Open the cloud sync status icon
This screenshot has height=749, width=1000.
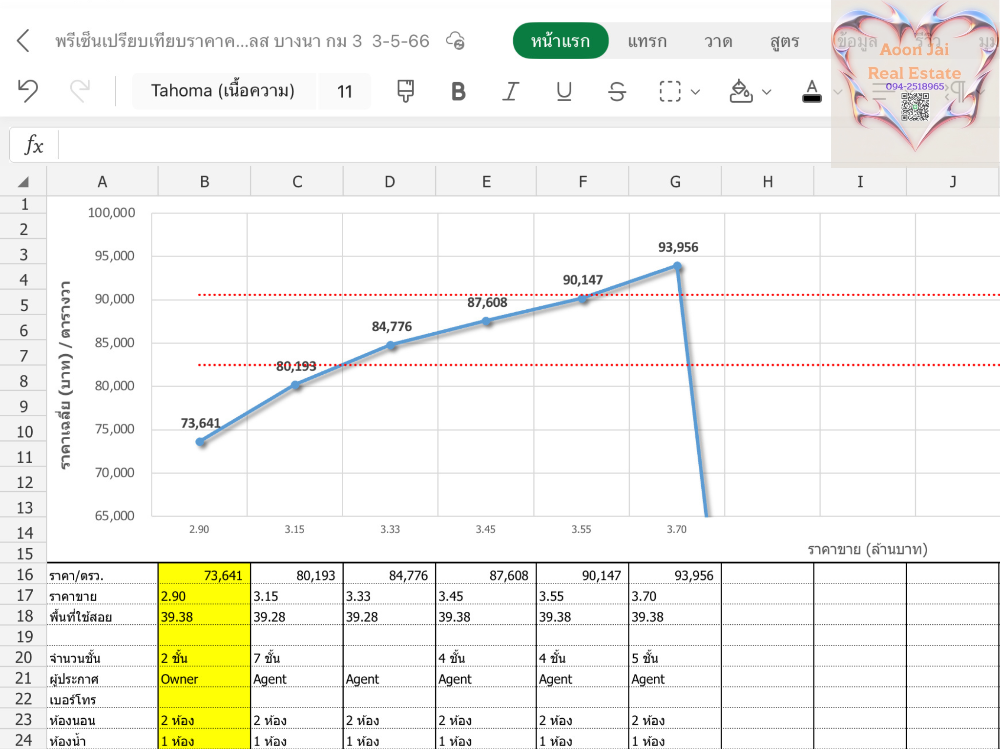(455, 41)
